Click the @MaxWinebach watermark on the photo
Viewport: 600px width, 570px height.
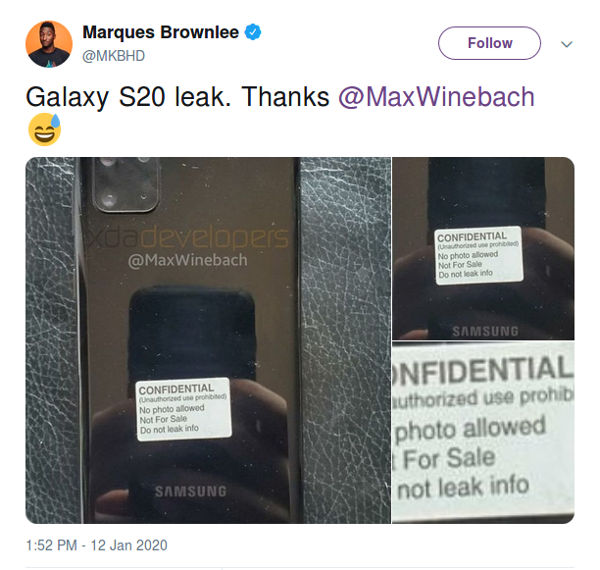(x=188, y=261)
